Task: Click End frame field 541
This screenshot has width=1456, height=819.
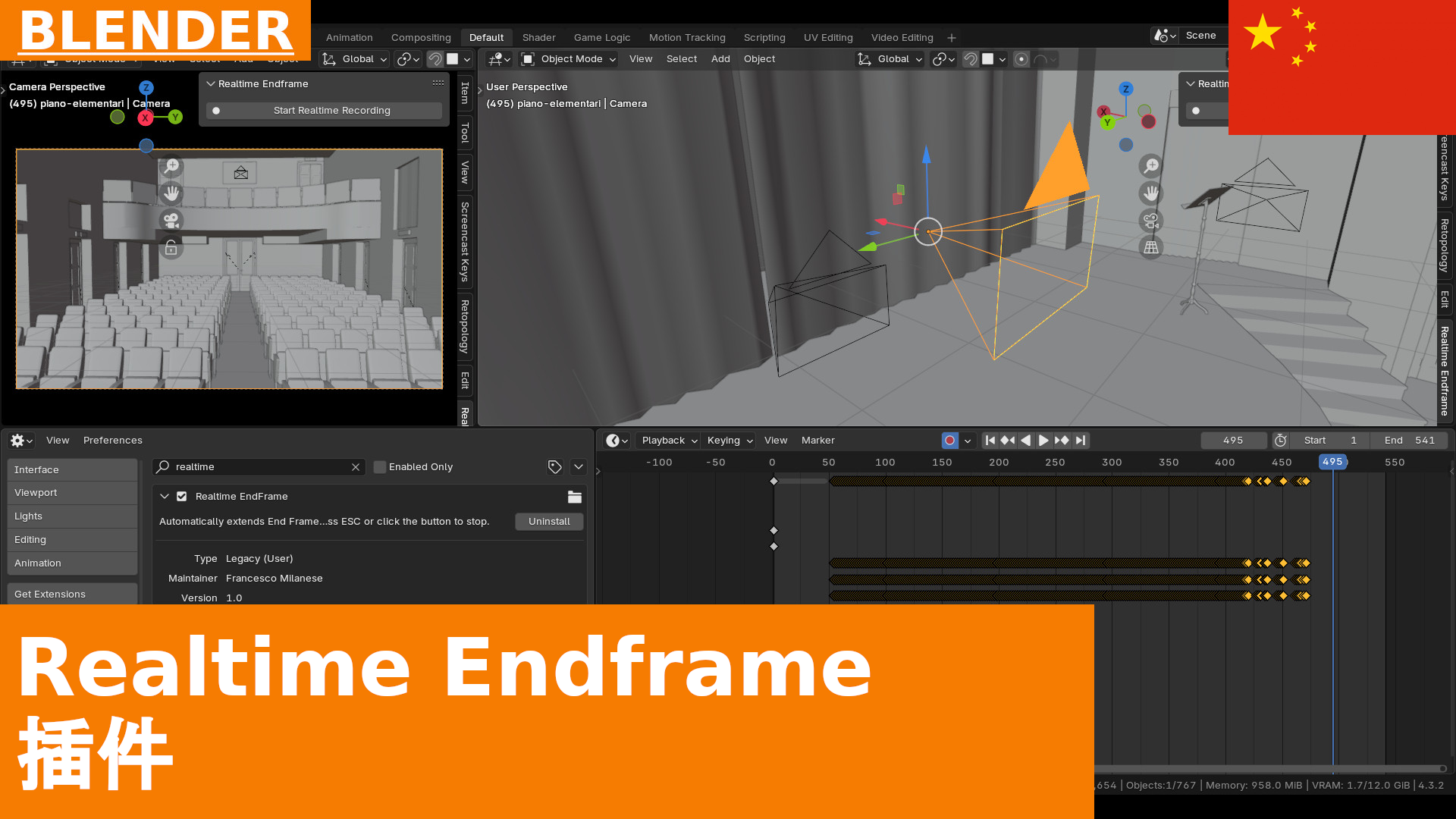Action: [x=1409, y=441]
